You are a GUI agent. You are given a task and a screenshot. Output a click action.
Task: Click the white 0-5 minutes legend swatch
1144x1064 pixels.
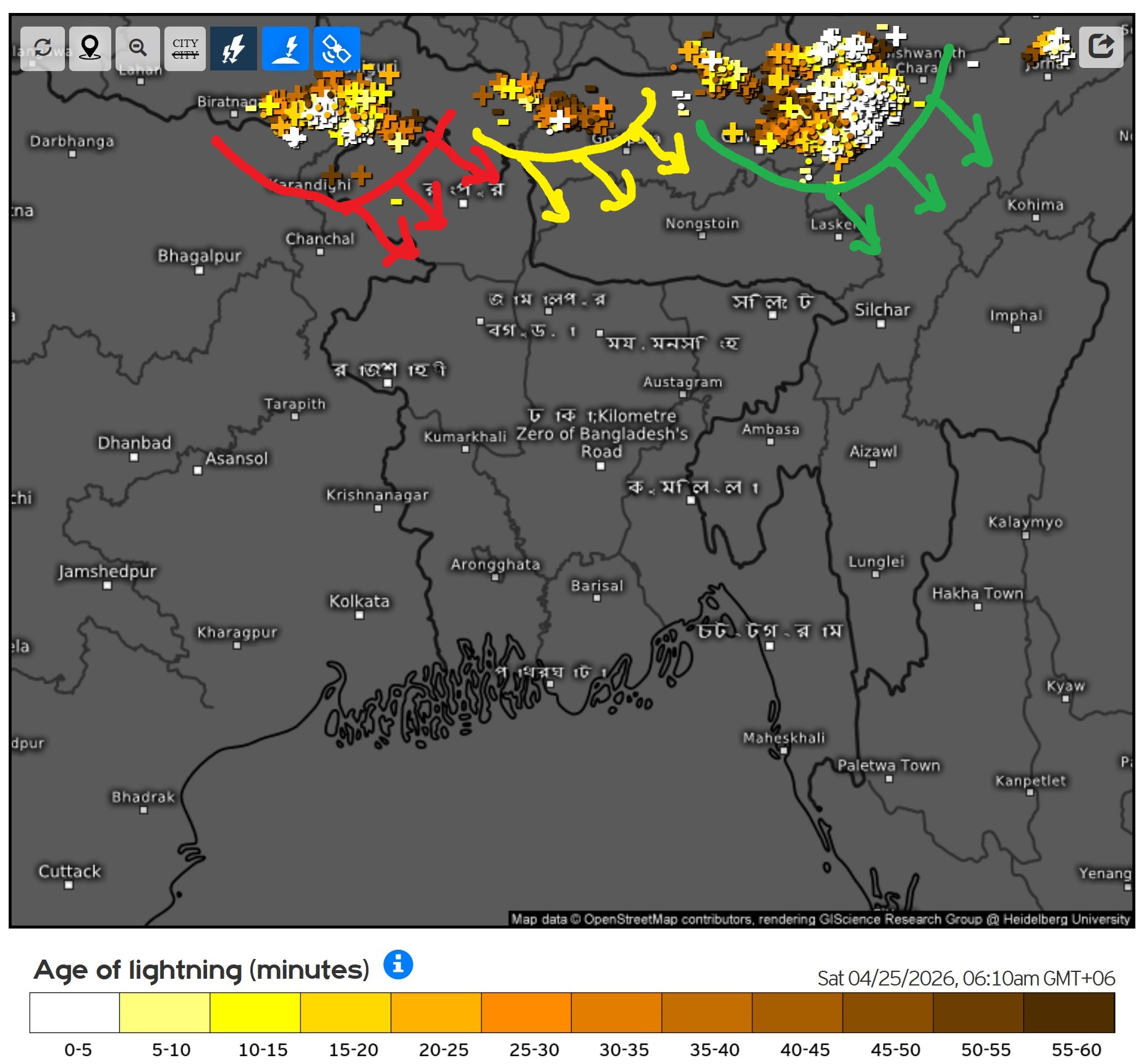click(74, 1012)
